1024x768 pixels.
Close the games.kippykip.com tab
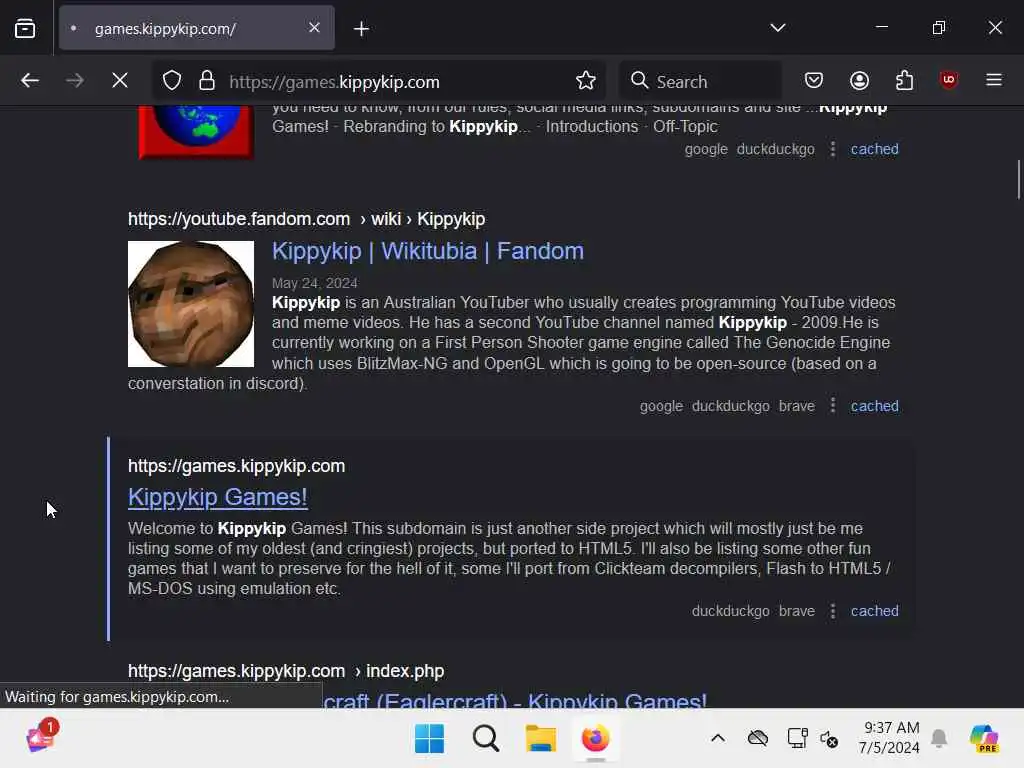click(314, 27)
